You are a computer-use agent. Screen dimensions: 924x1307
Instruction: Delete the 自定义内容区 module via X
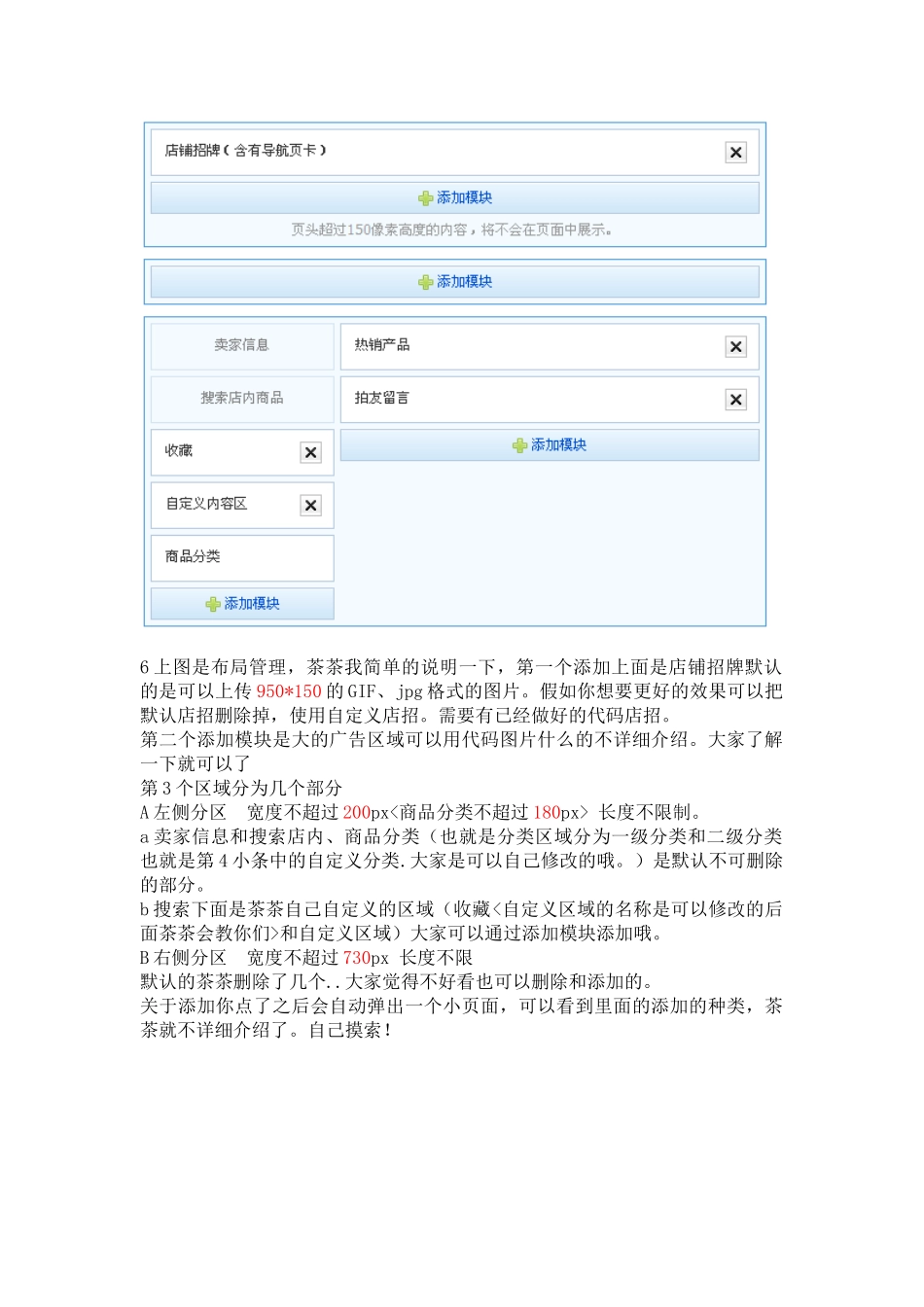point(310,505)
